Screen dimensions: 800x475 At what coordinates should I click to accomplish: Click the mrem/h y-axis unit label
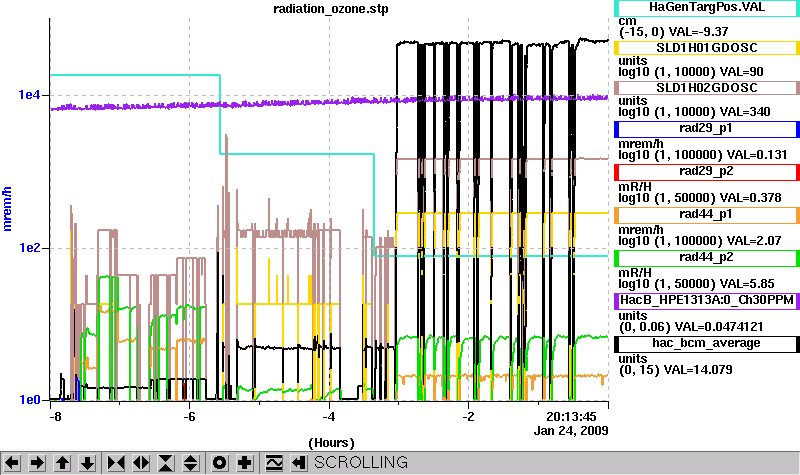coord(7,209)
